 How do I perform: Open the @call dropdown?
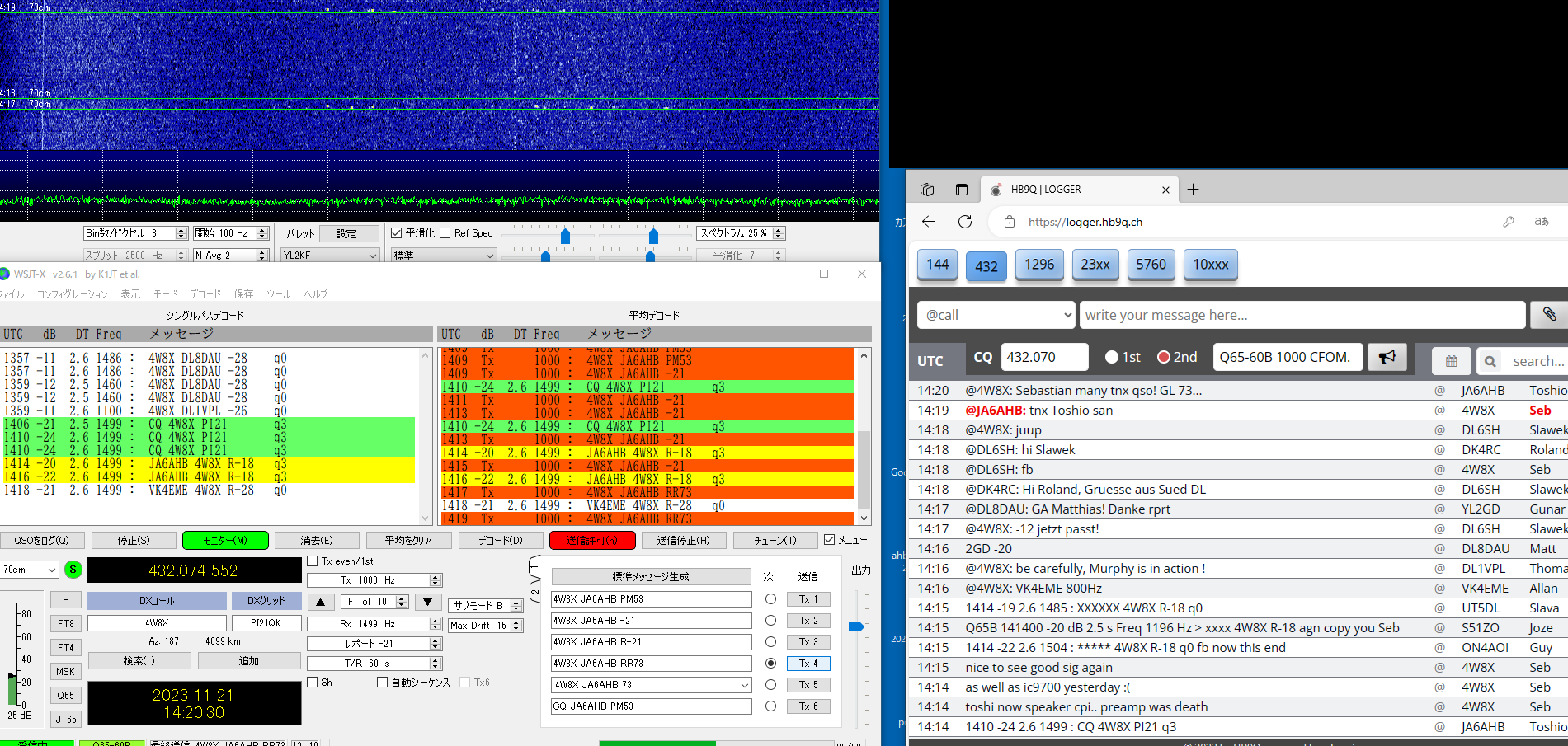click(996, 315)
